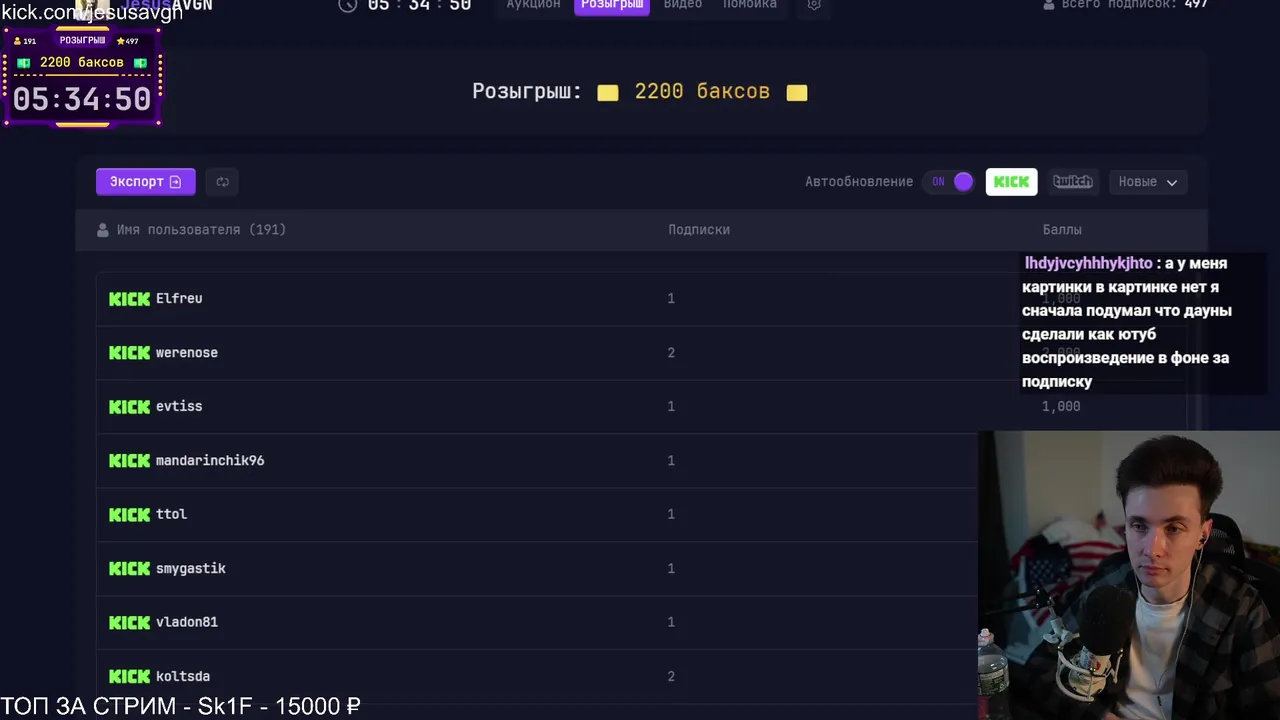Click the Kick icon beside evtiss
The height and width of the screenshot is (720, 1280).
tap(129, 407)
